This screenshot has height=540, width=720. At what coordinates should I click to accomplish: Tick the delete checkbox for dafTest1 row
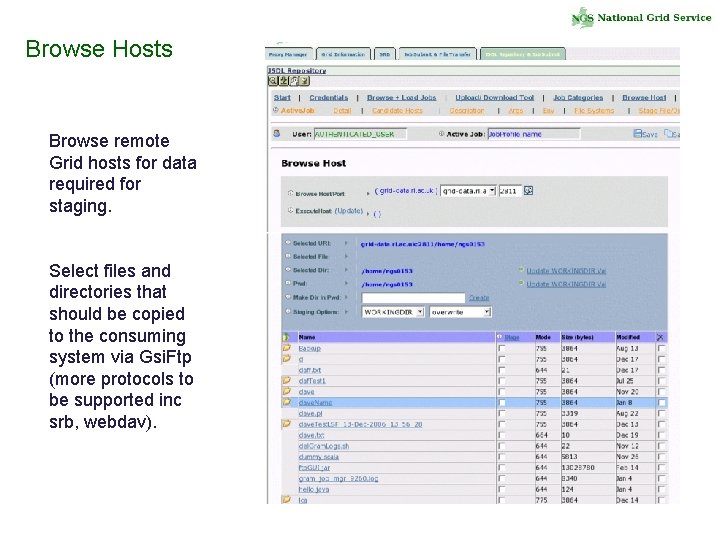tap(661, 381)
